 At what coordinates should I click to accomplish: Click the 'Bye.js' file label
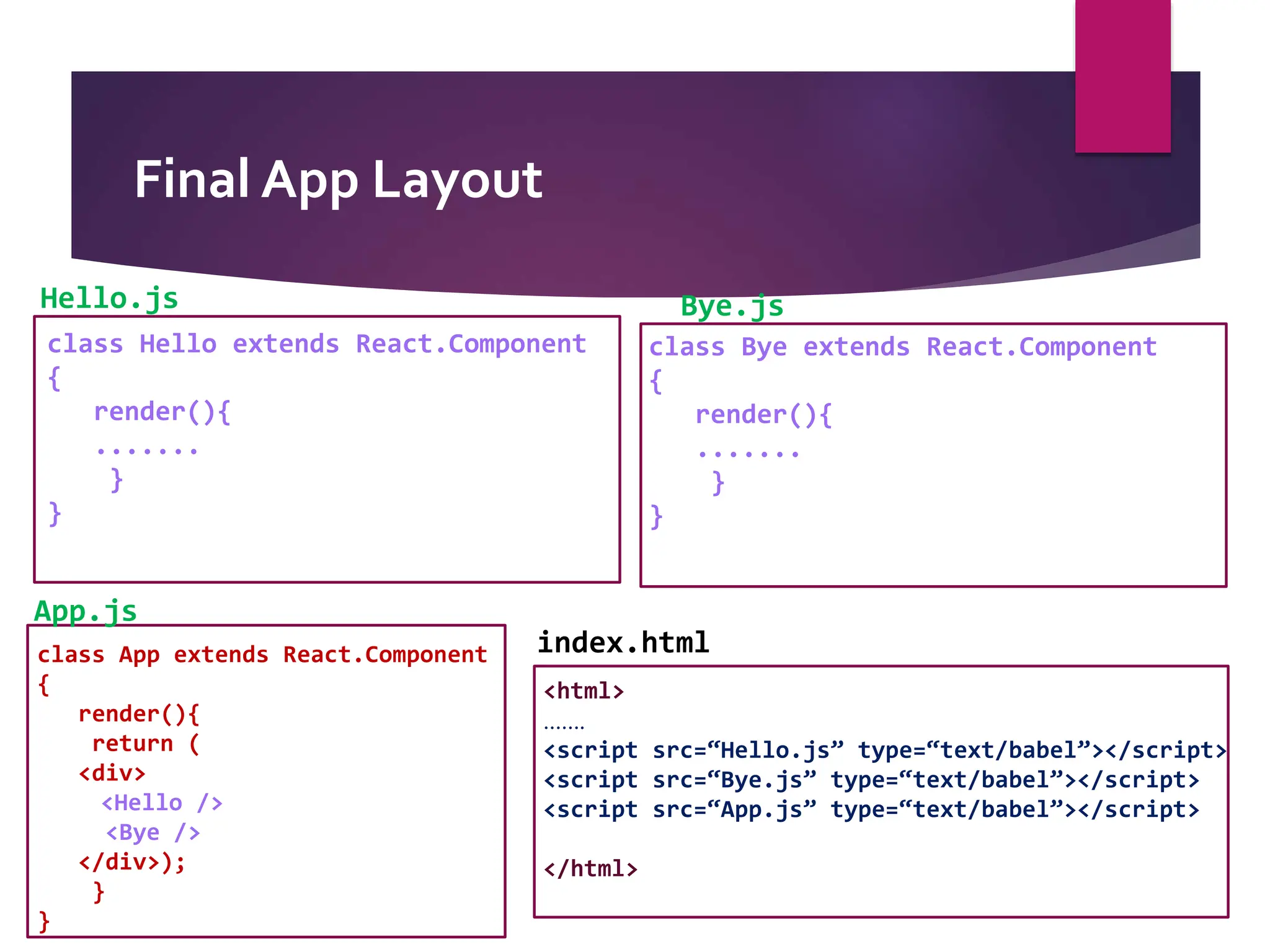point(732,306)
